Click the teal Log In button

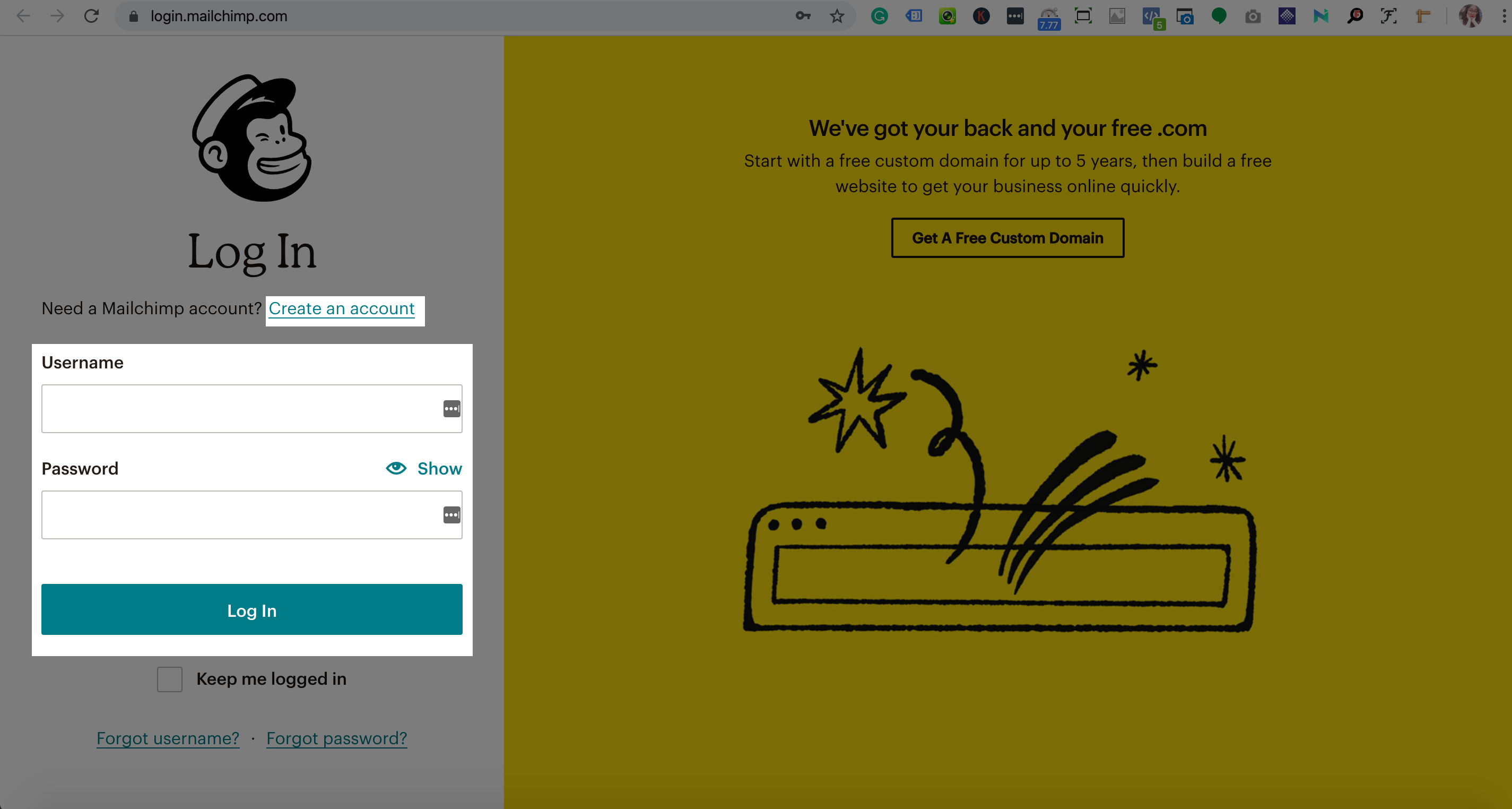click(x=252, y=609)
